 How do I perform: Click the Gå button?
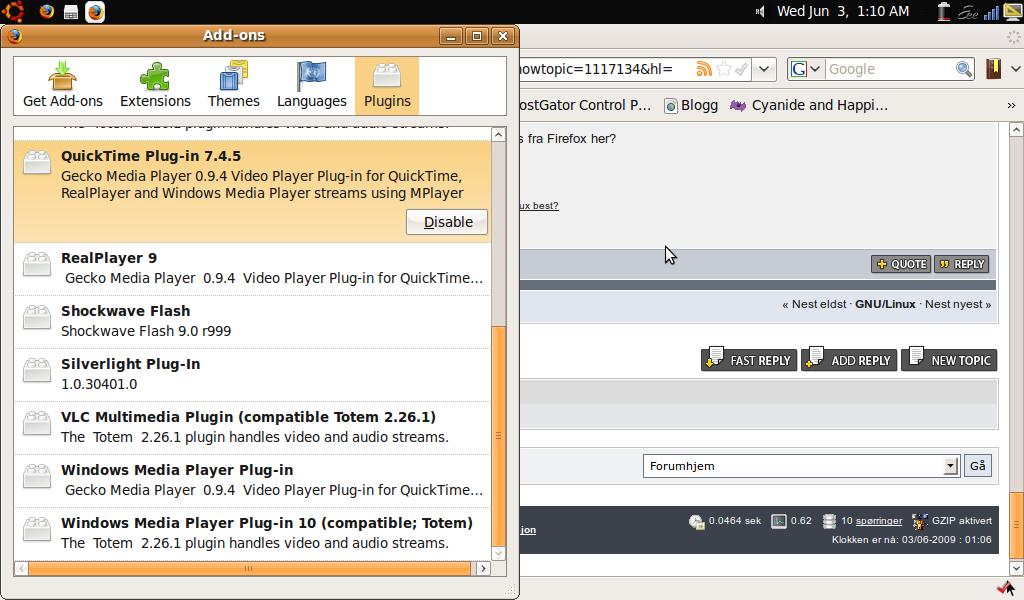click(978, 466)
